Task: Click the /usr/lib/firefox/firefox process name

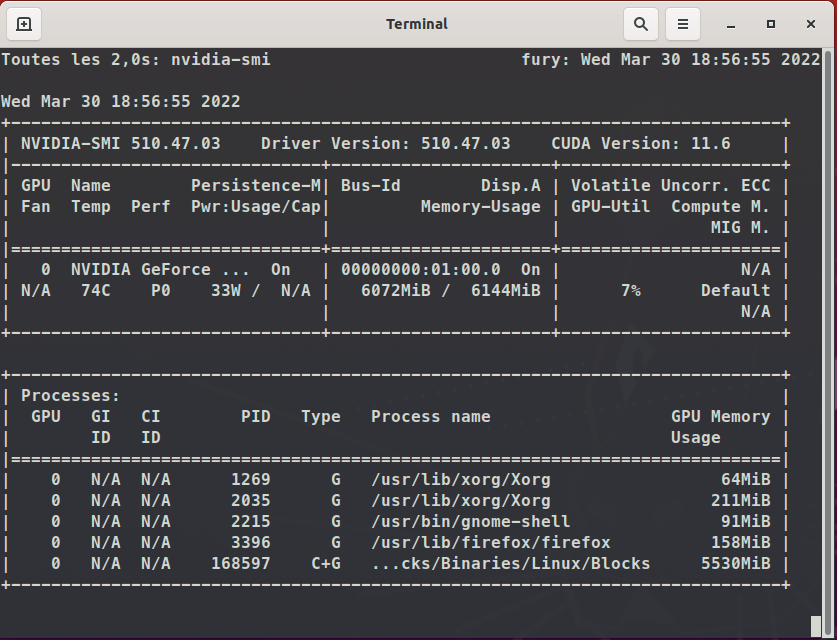Action: 491,542
